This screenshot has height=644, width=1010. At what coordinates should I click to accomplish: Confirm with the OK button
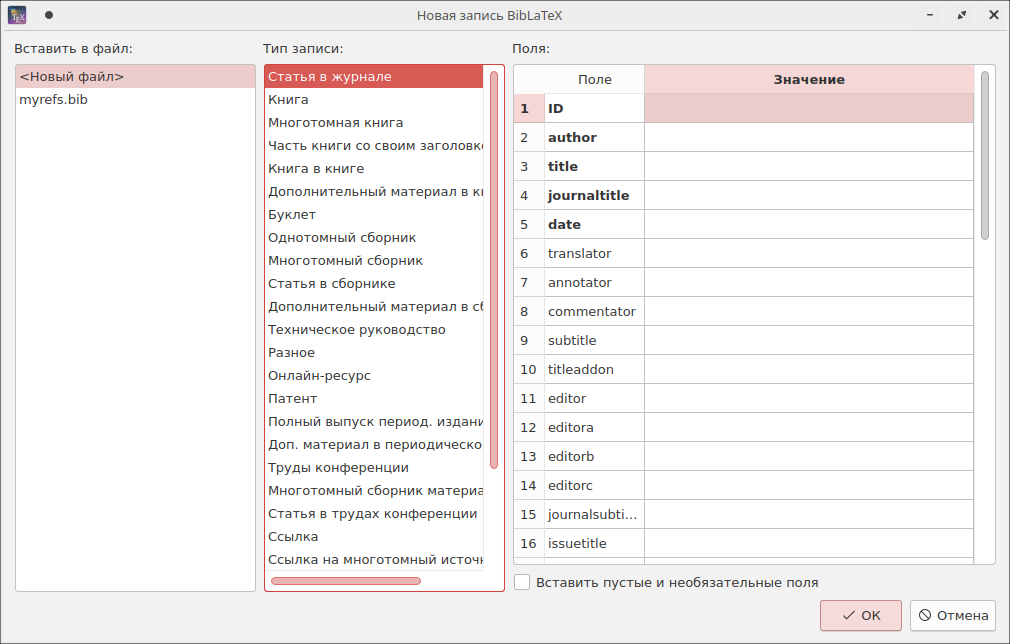[x=861, y=616]
